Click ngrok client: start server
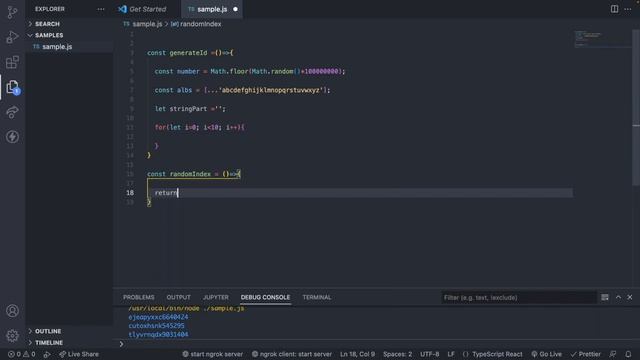Viewport: 640px width, 360px height. point(292,354)
